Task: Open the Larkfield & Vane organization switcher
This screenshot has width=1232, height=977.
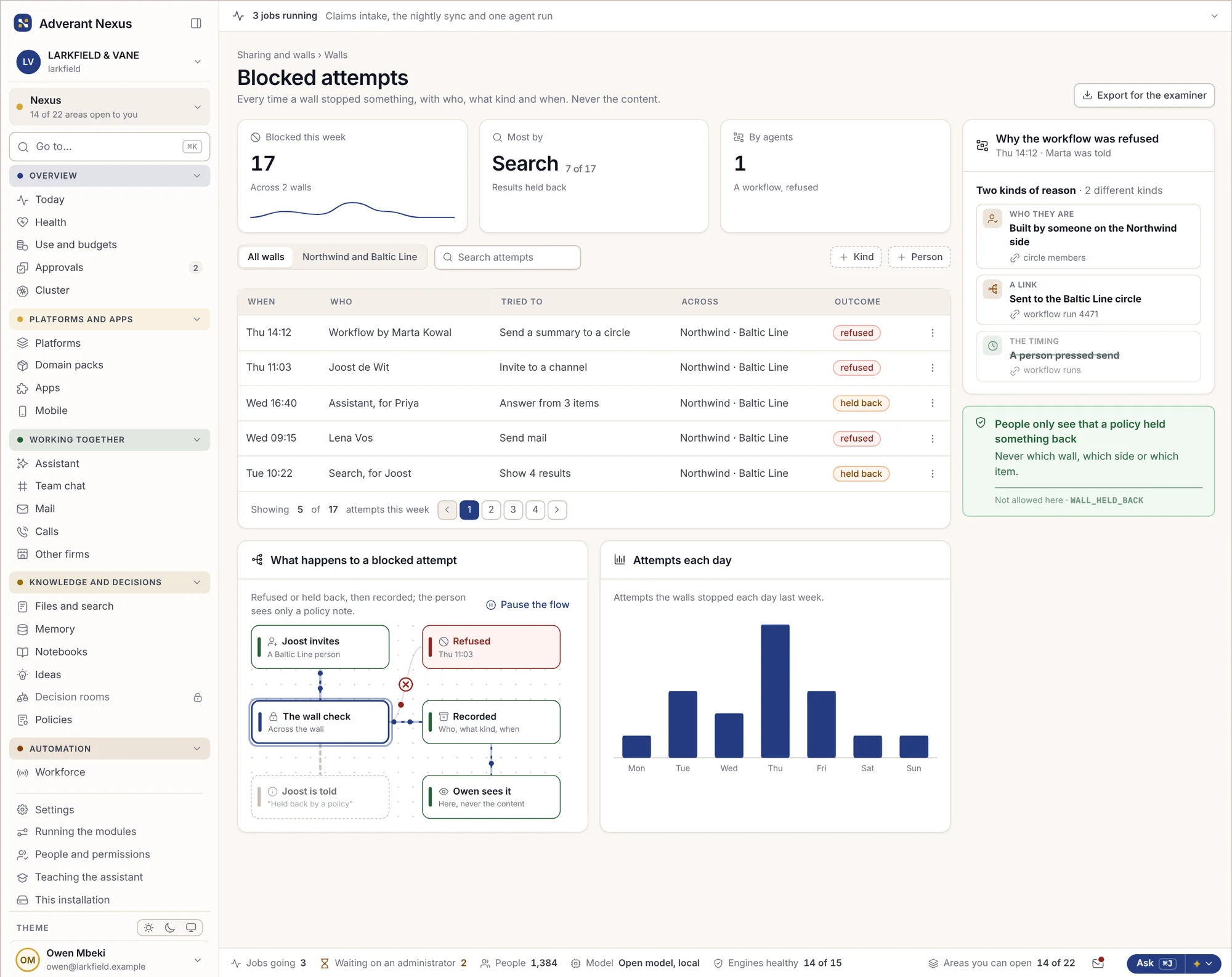Action: [110, 62]
